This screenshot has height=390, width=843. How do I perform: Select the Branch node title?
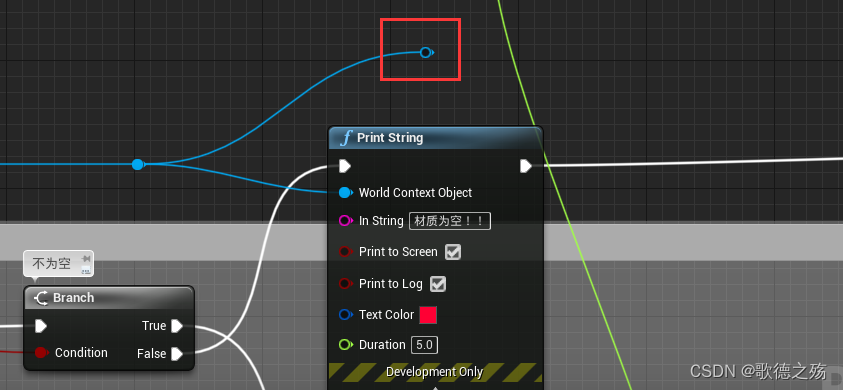pos(73,297)
